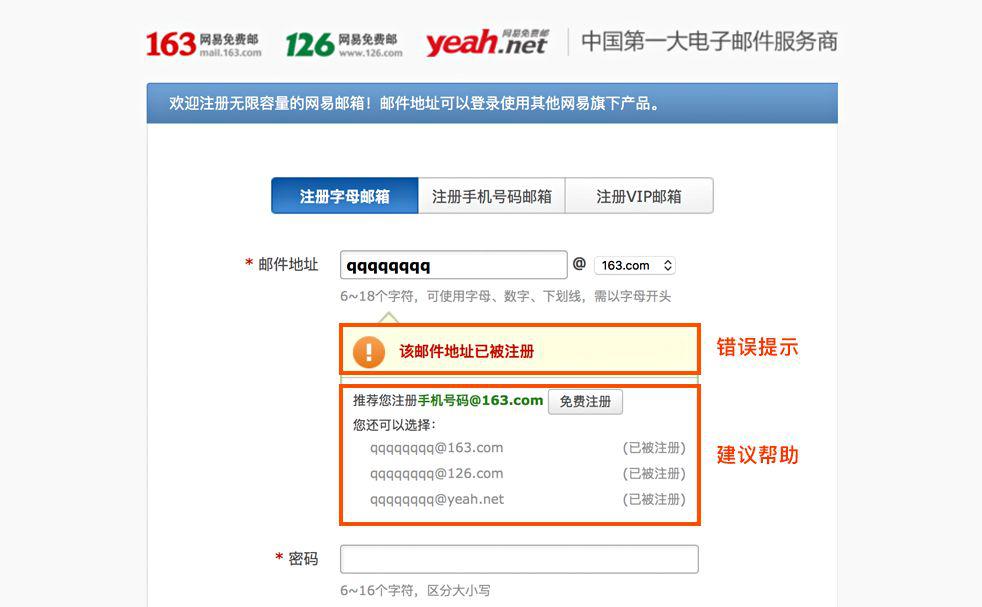Click the green 126 mail logo
The height and width of the screenshot is (607, 982).
tap(344, 44)
